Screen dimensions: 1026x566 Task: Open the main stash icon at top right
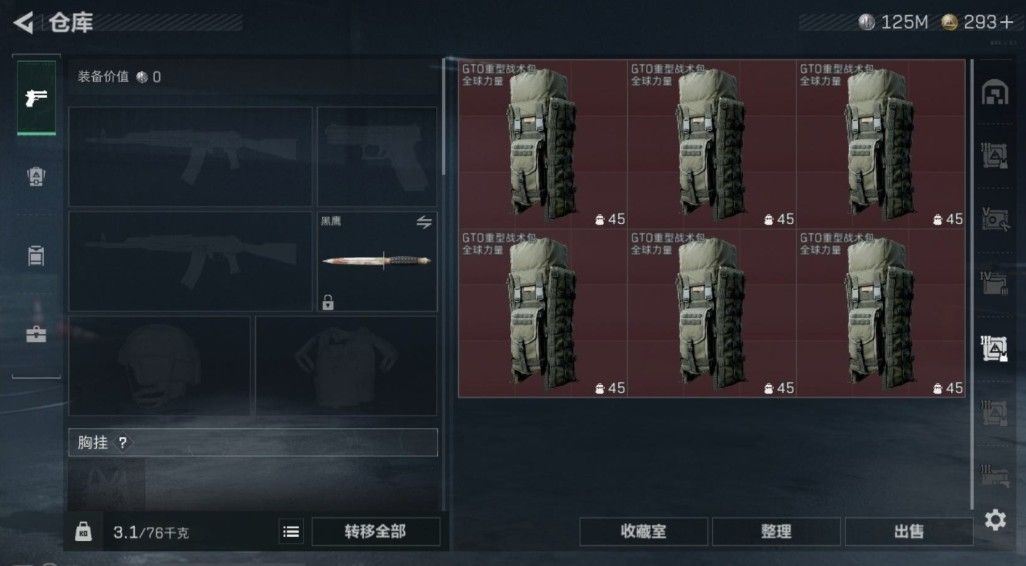995,93
